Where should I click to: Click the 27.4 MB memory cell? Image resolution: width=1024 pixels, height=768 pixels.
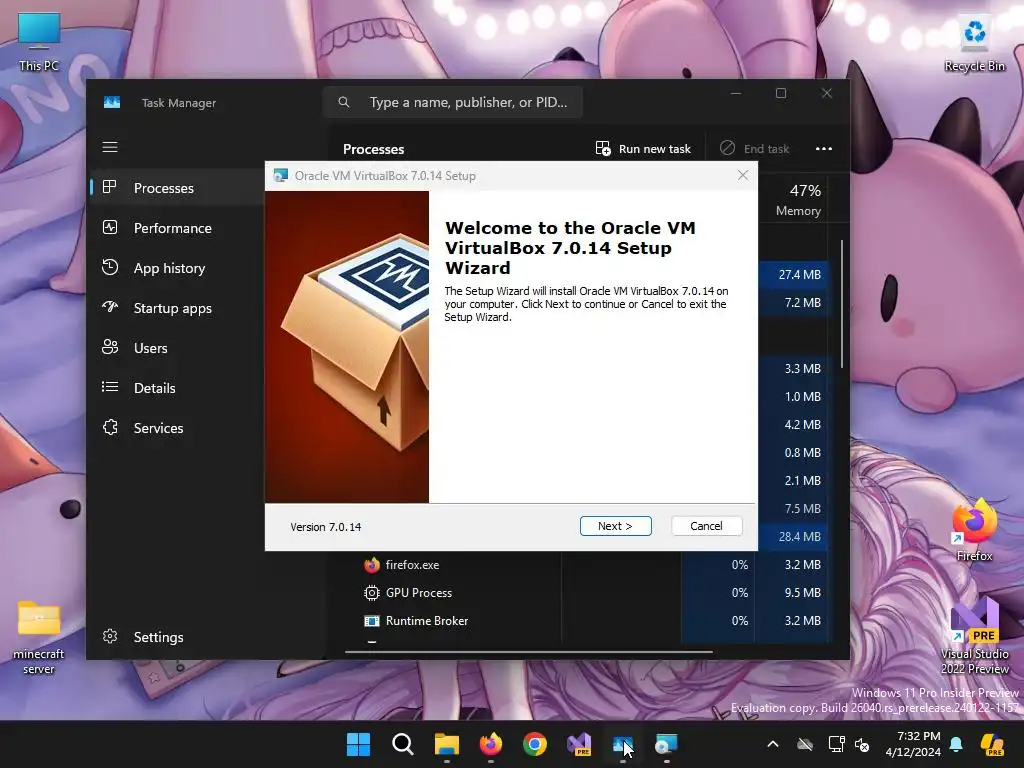[x=793, y=275]
